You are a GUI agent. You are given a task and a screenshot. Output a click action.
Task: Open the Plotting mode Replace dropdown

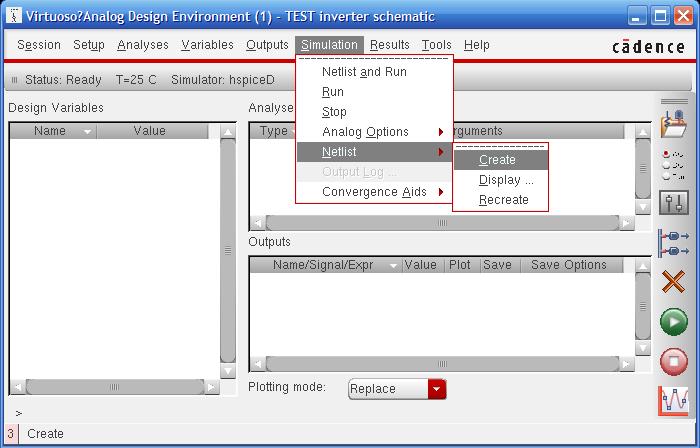click(436, 389)
